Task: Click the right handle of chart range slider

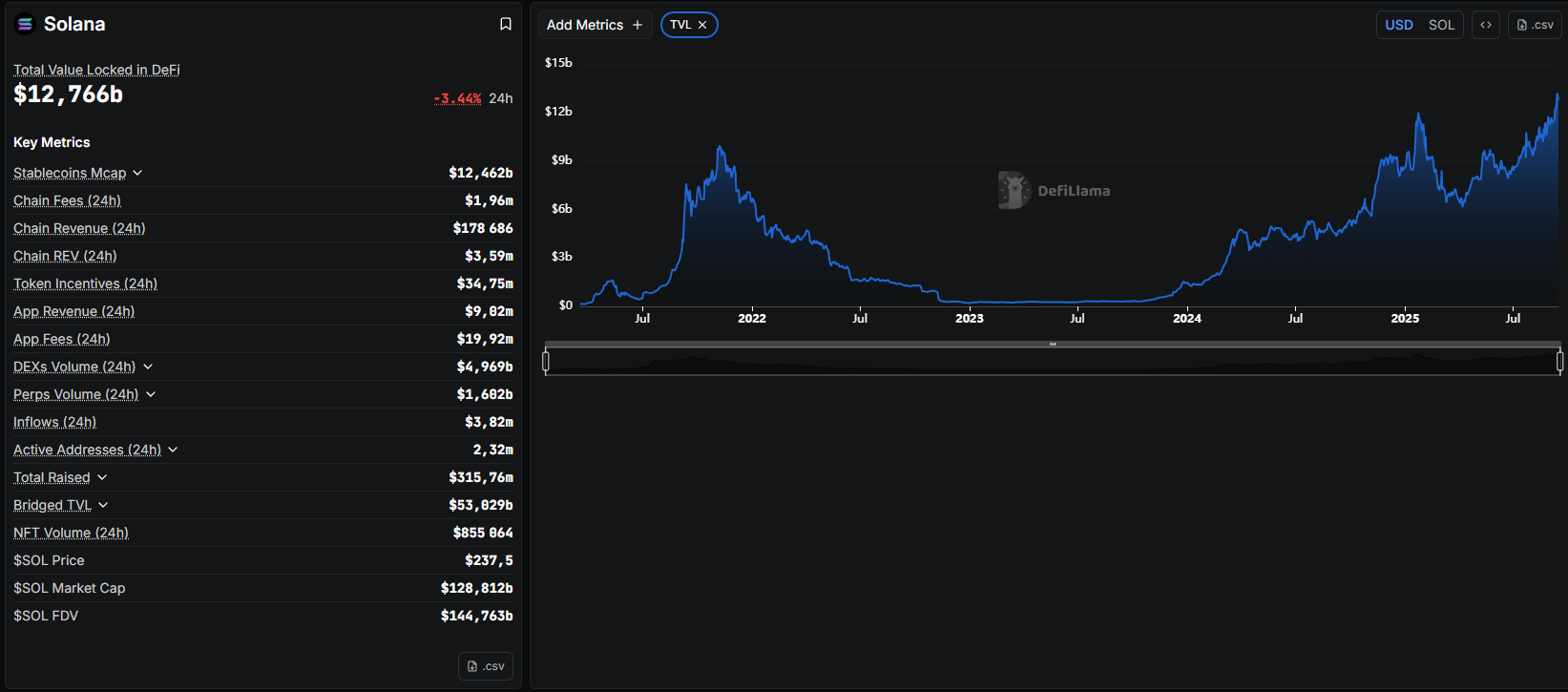Action: coord(1560,362)
